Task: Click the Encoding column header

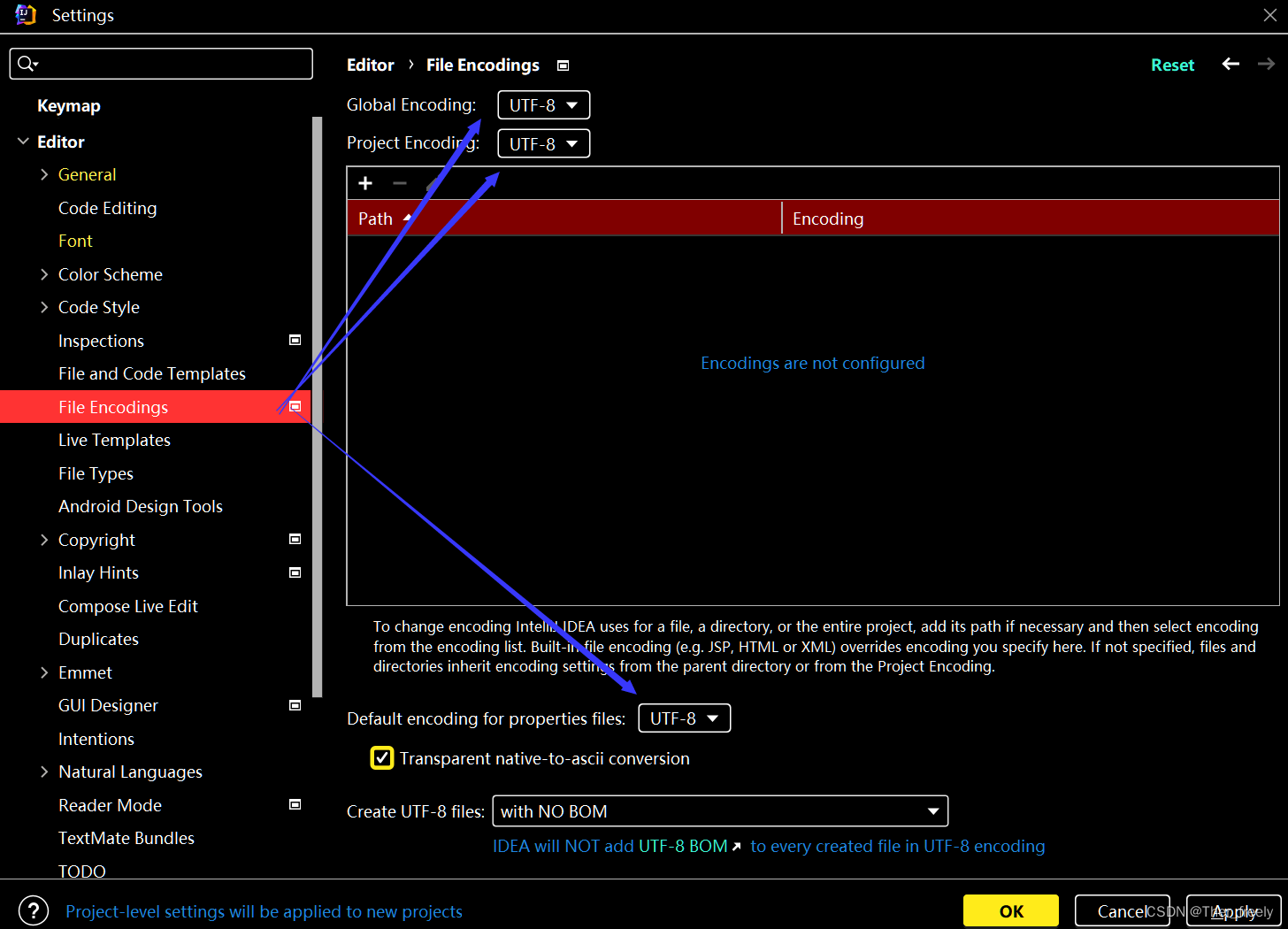Action: pos(1031,218)
